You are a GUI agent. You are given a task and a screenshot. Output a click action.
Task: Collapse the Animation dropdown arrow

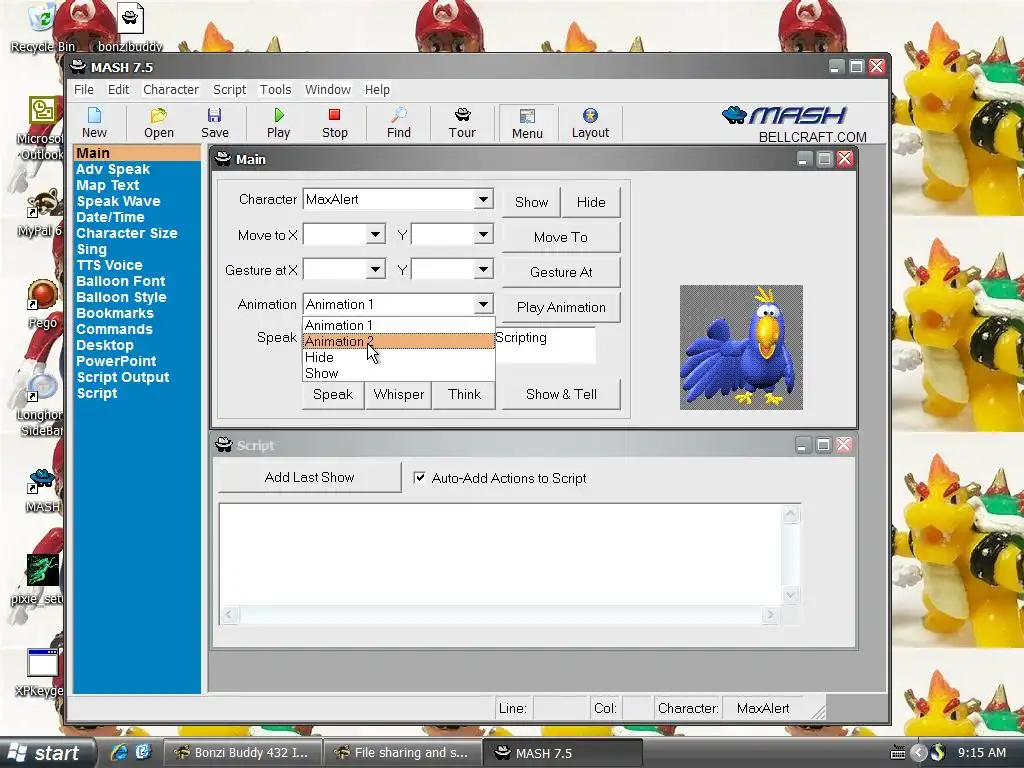(483, 304)
